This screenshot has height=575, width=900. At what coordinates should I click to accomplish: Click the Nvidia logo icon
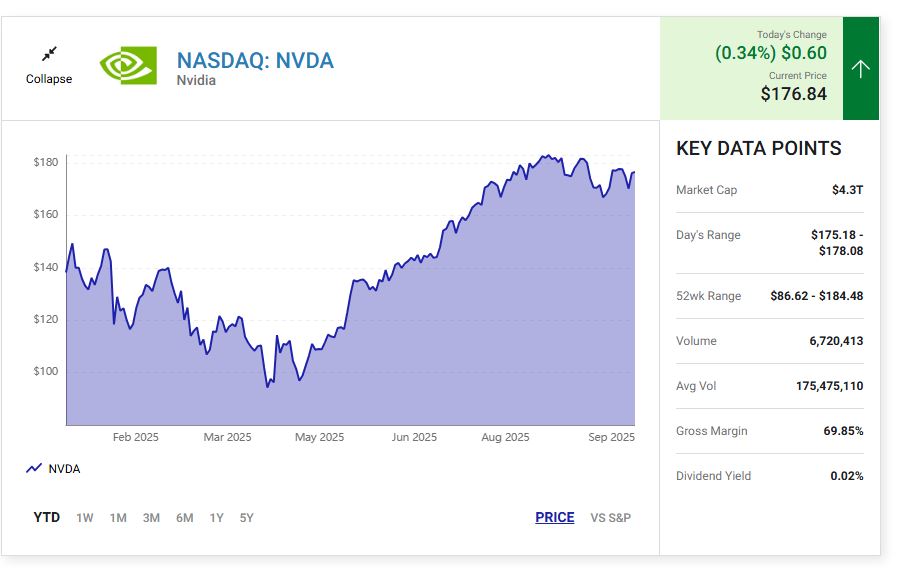pos(128,66)
